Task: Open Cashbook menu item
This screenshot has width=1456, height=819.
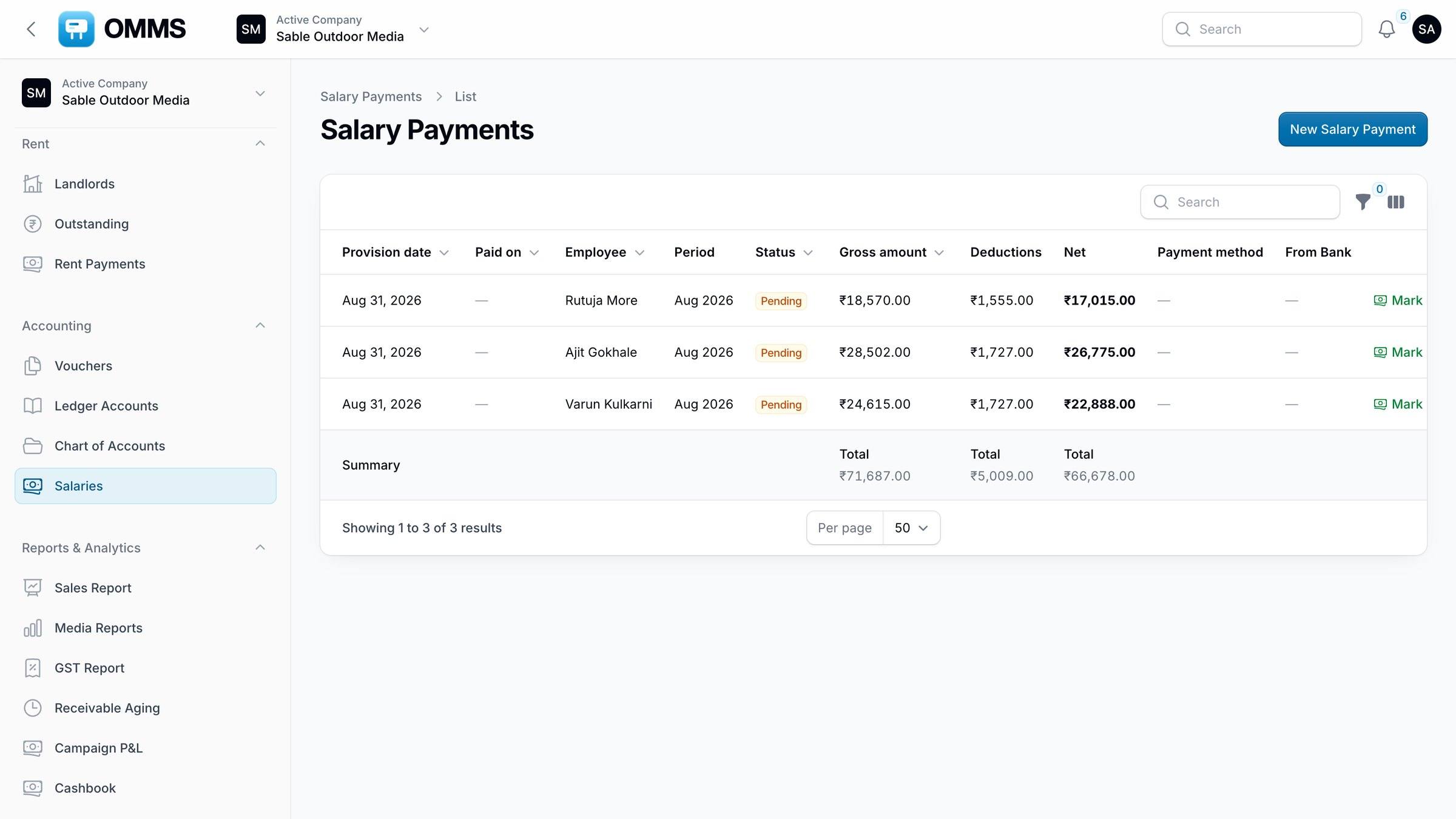Action: (146, 788)
